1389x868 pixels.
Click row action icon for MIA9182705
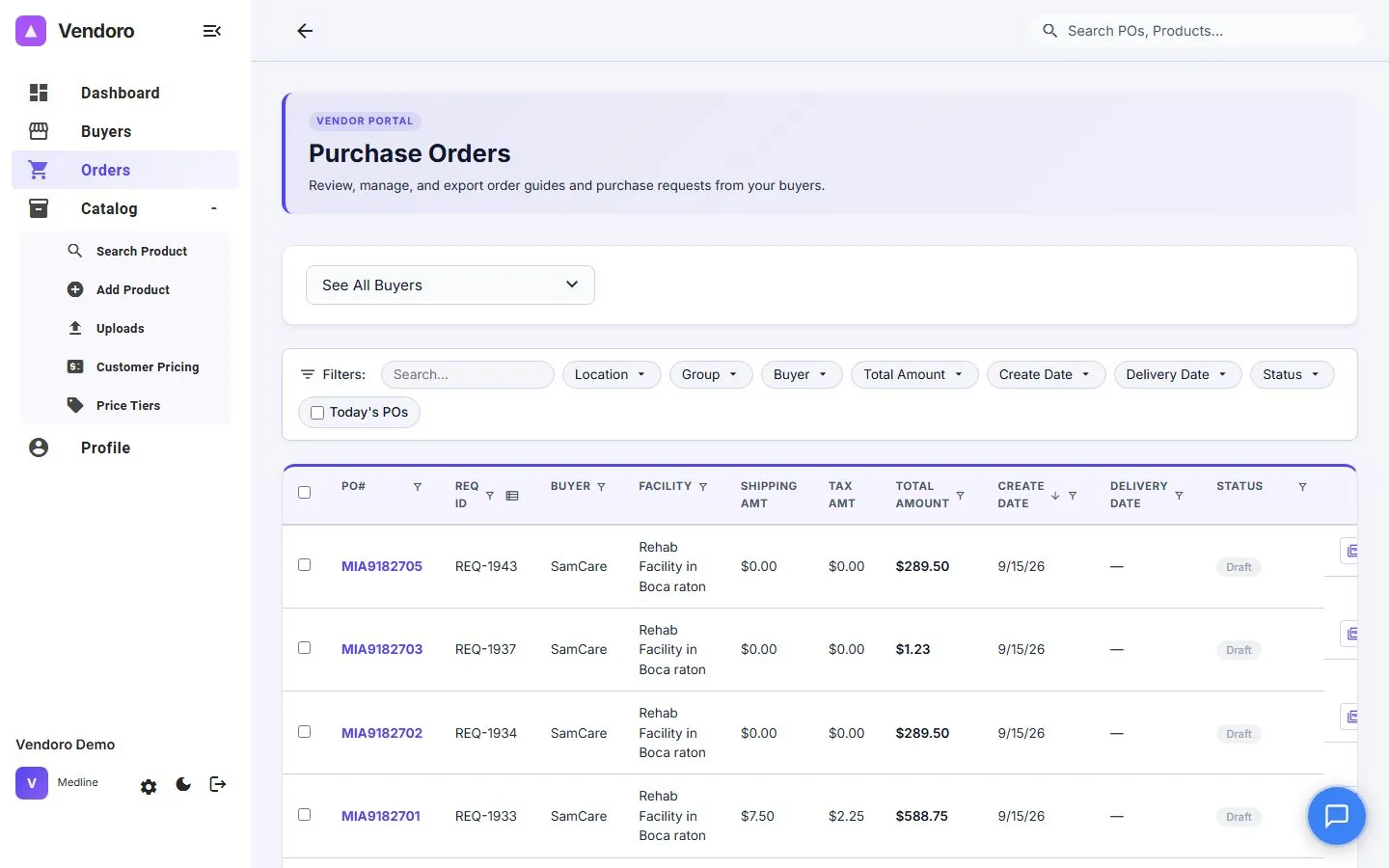pyautogui.click(x=1350, y=551)
